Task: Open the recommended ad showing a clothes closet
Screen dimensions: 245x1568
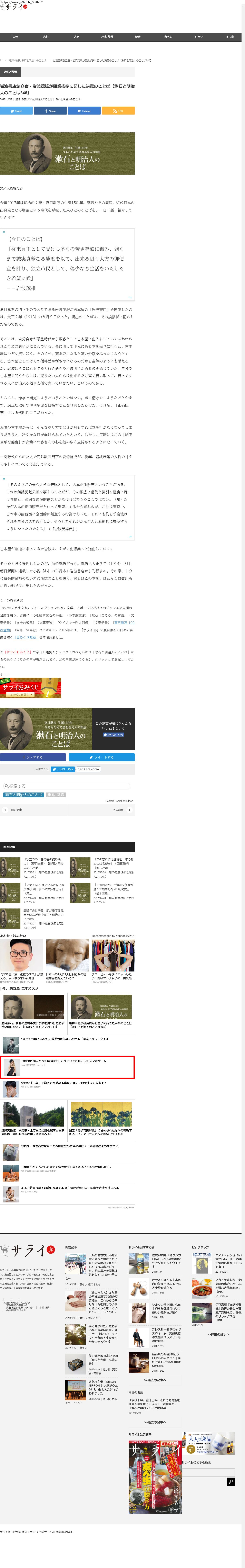Action: [x=113, y=955]
